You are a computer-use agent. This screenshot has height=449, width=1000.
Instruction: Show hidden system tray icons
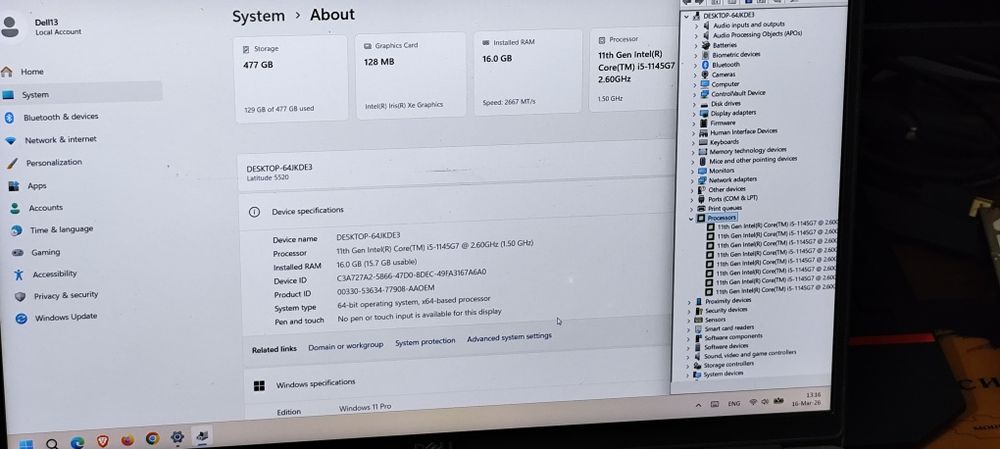[x=698, y=405]
